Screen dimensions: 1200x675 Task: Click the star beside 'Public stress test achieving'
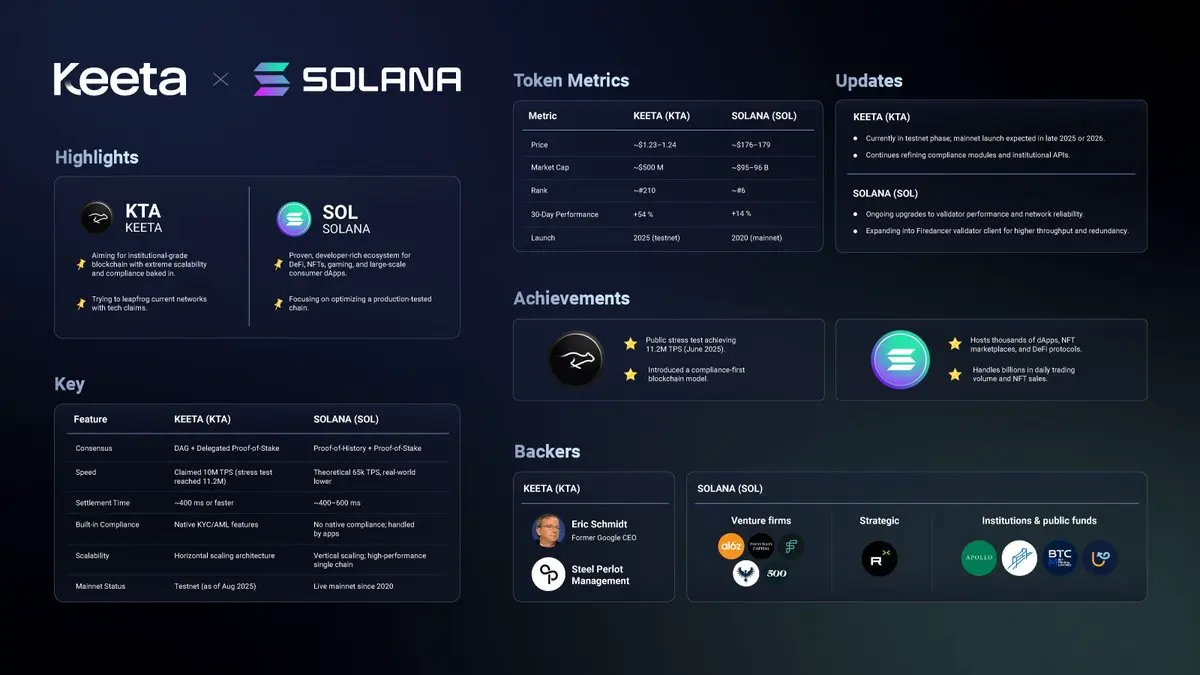[x=630, y=344]
